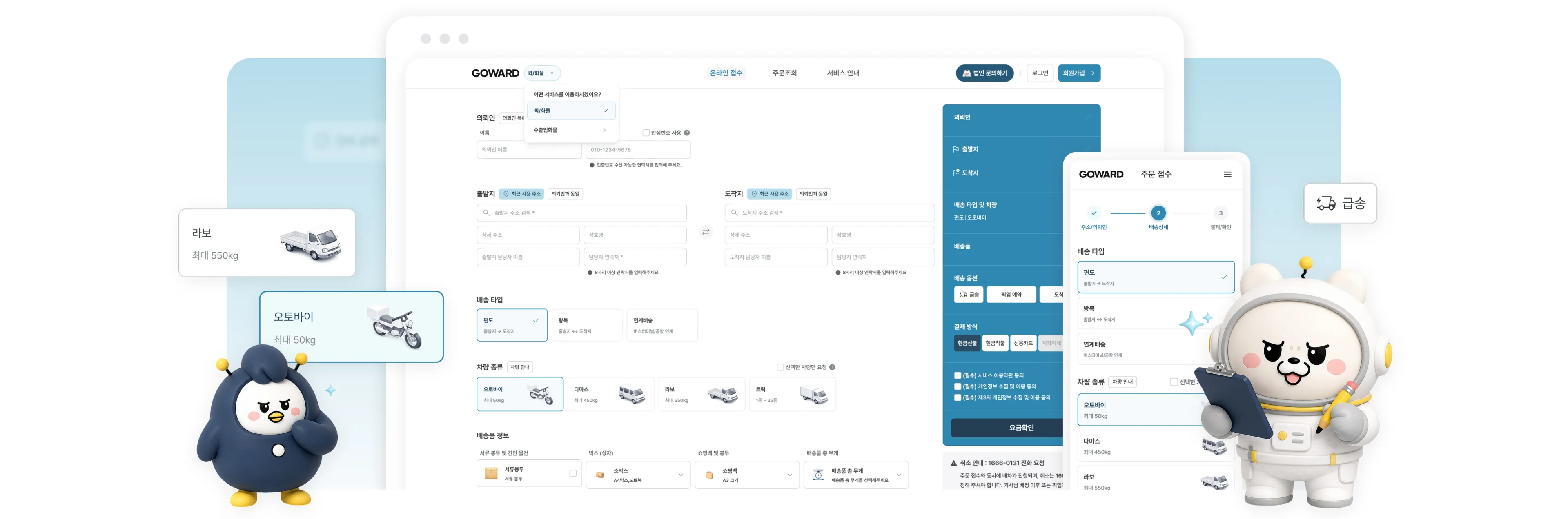Select the 왕복 delivery type card in the desktop form
Viewport: 1568px width, 519px height.
pyautogui.click(x=587, y=326)
